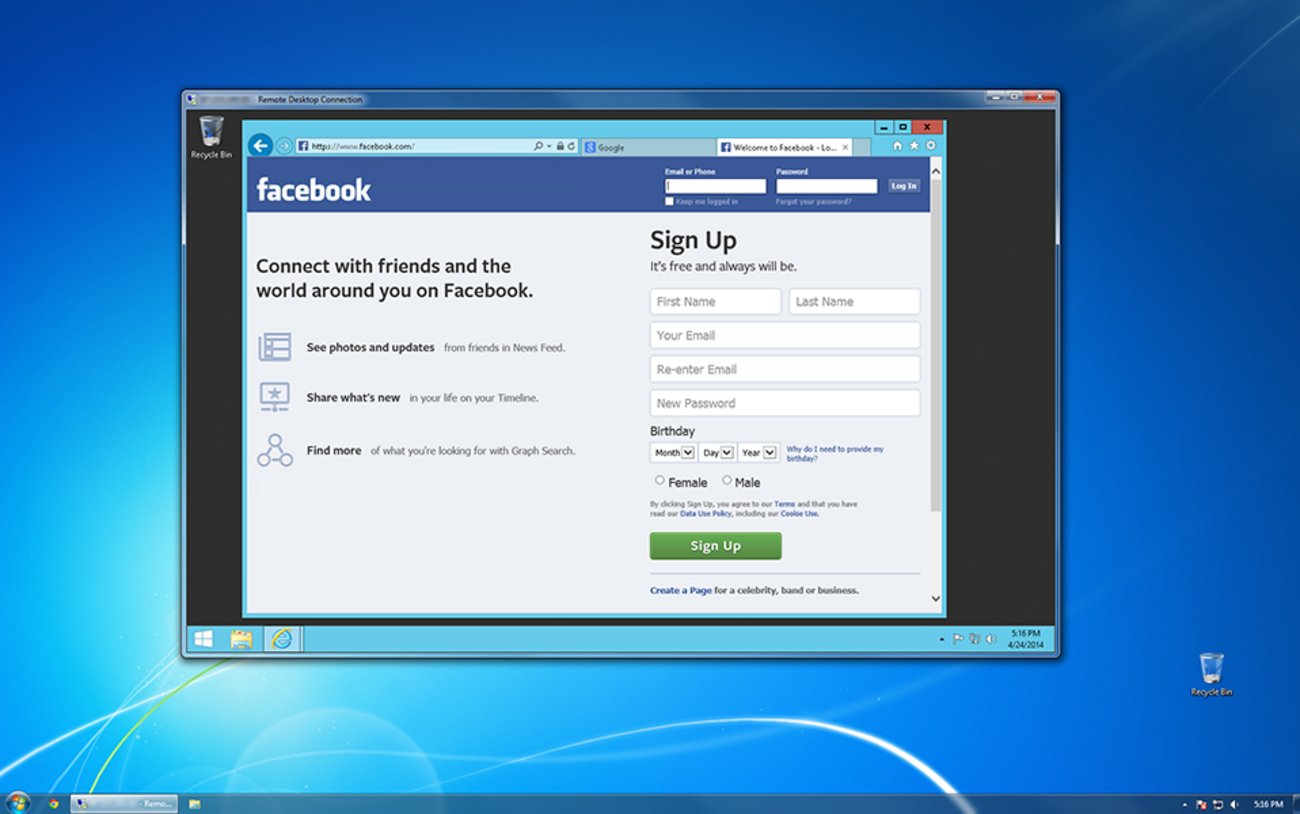Click the Log In button
The height and width of the screenshot is (814, 1300).
click(904, 186)
